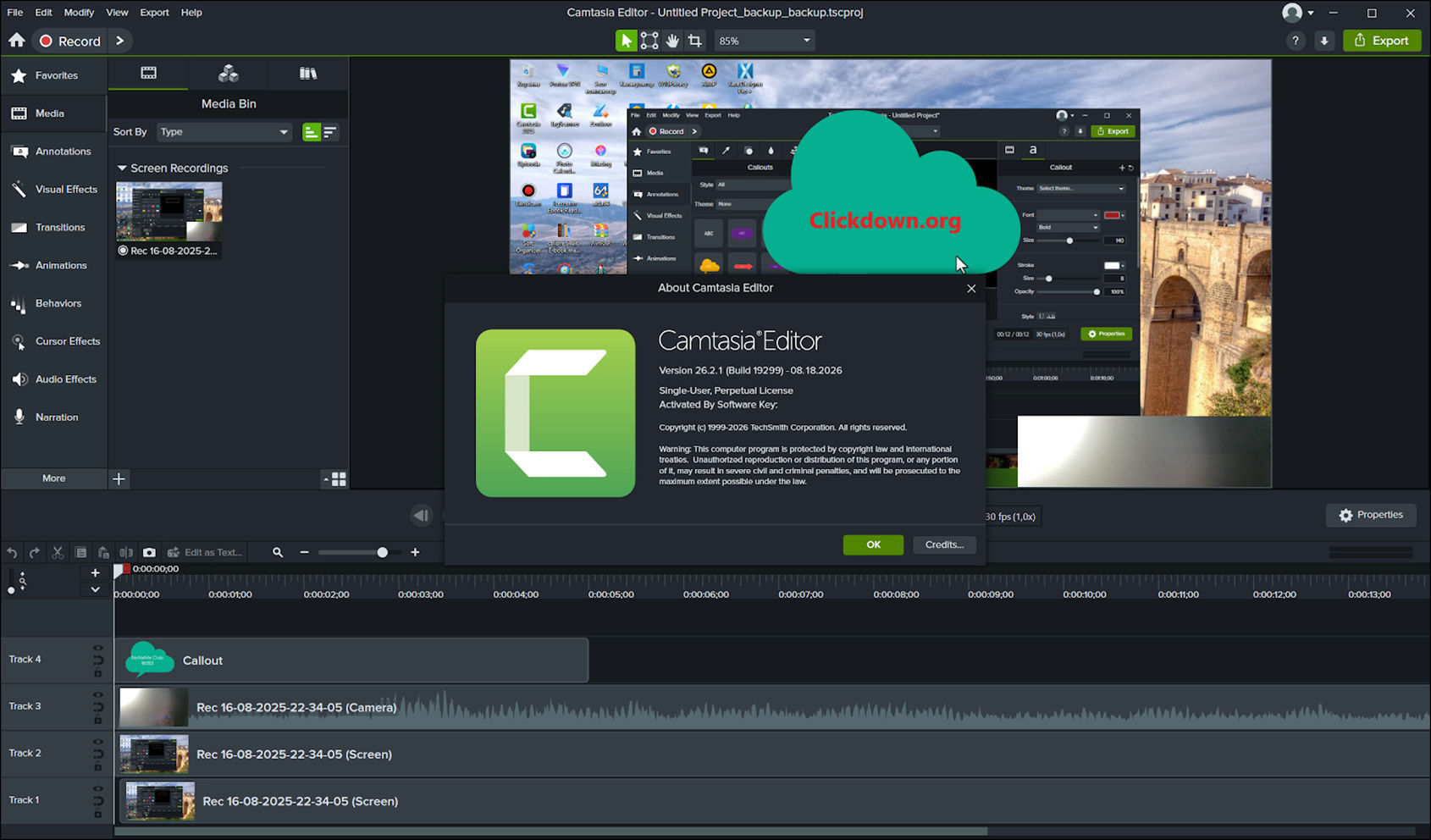Click the timeline zoom slider handle
1431x840 pixels.
(x=382, y=553)
